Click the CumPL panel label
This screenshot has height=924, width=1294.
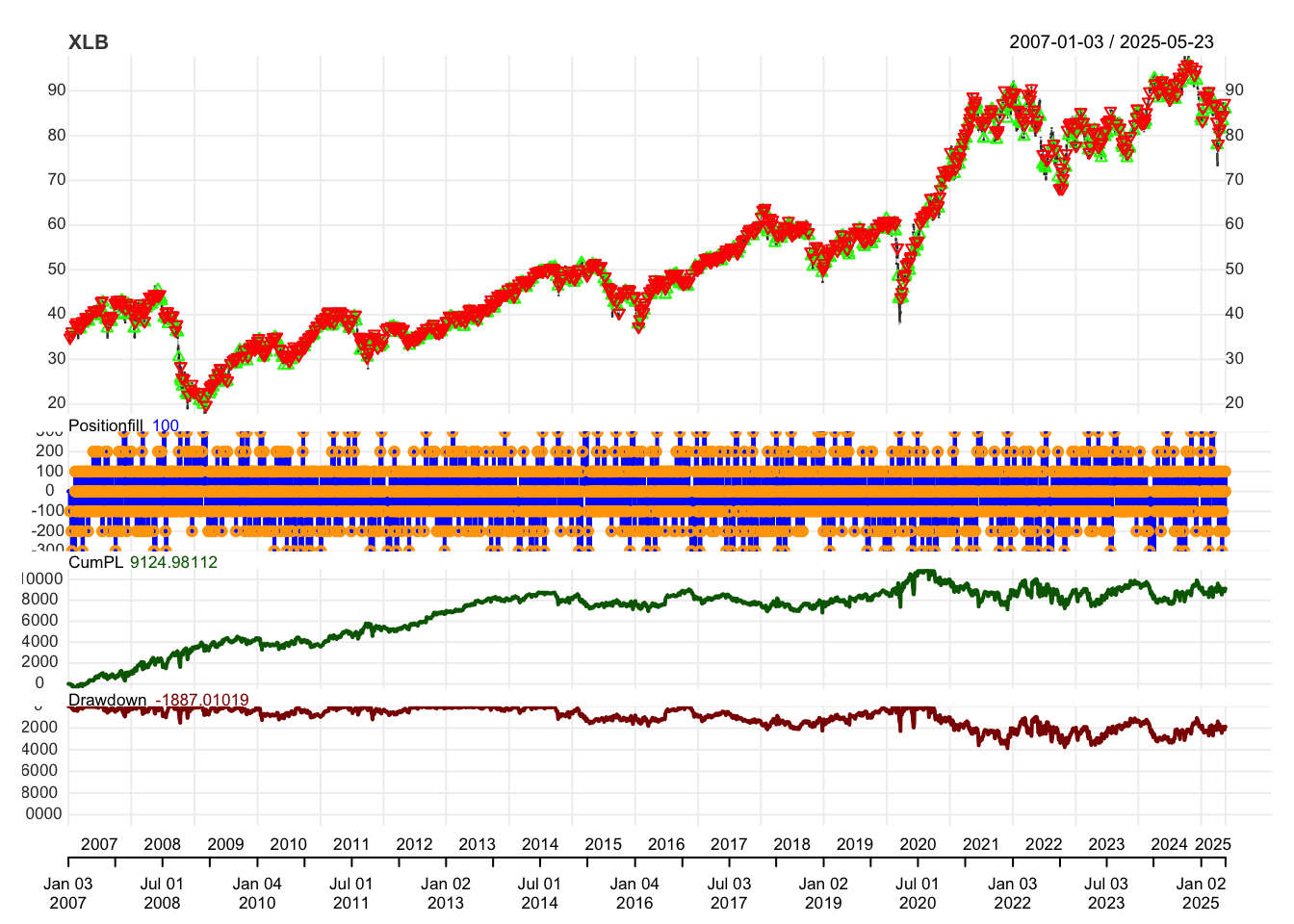(95, 562)
